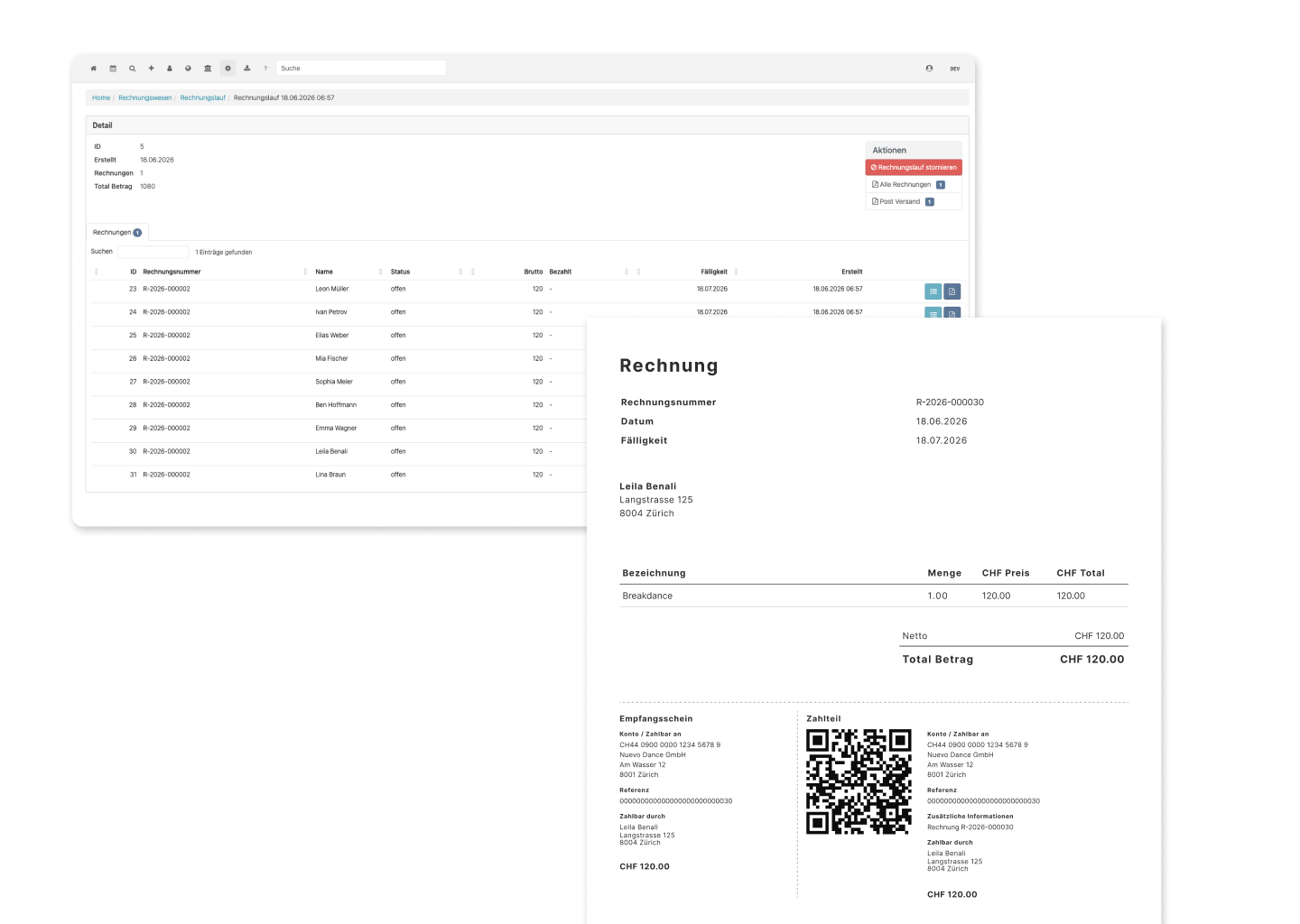Image resolution: width=1300 pixels, height=924 pixels.
Task: Select Post Versand in the Aktionen panel
Action: [x=914, y=201]
